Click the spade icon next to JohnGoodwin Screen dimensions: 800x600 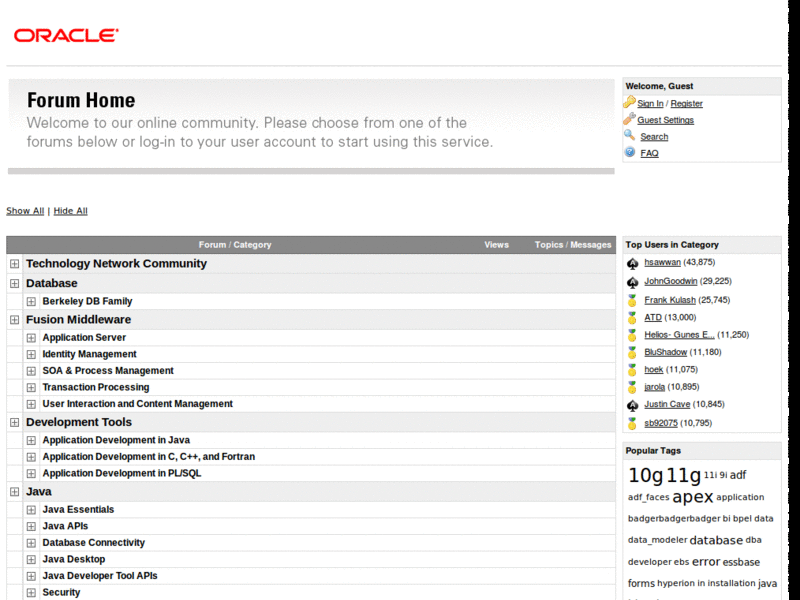click(633, 282)
